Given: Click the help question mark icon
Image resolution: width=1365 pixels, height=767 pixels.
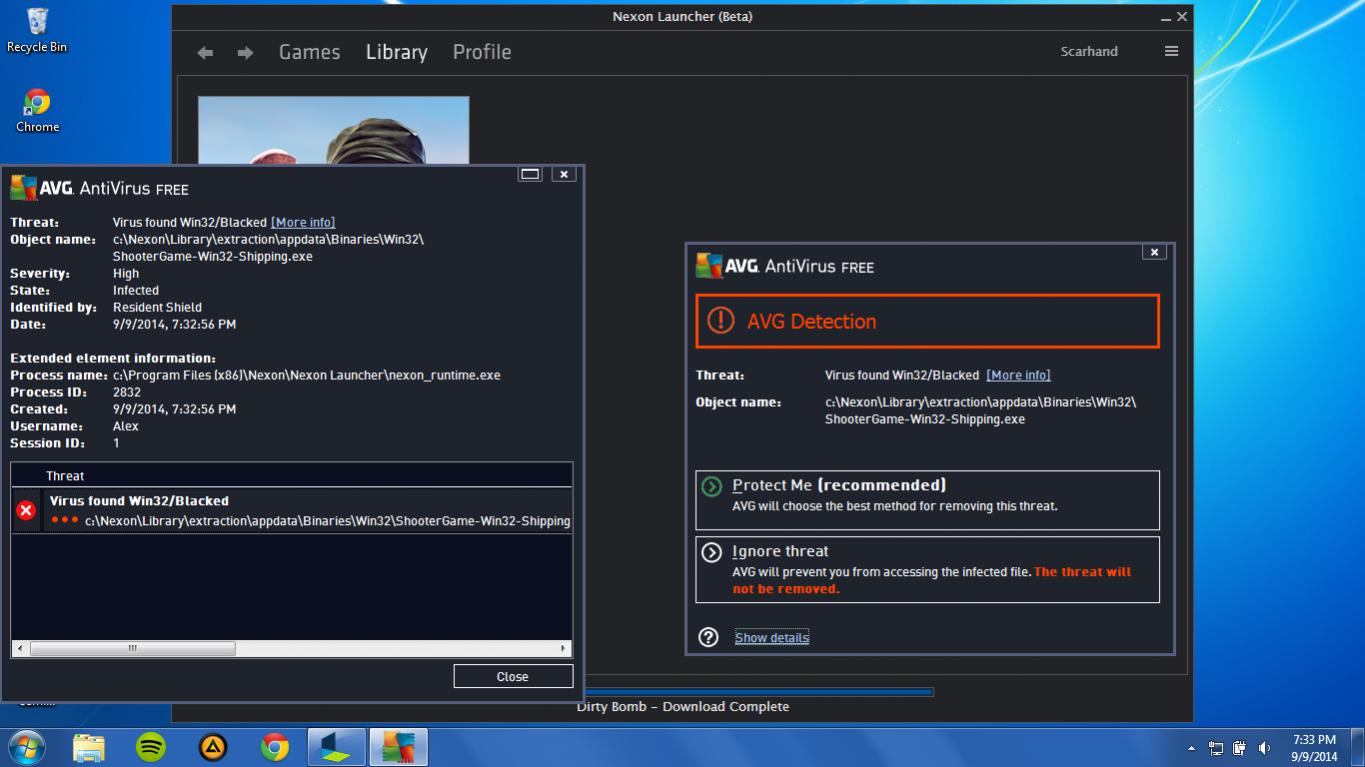Looking at the screenshot, I should pos(709,637).
